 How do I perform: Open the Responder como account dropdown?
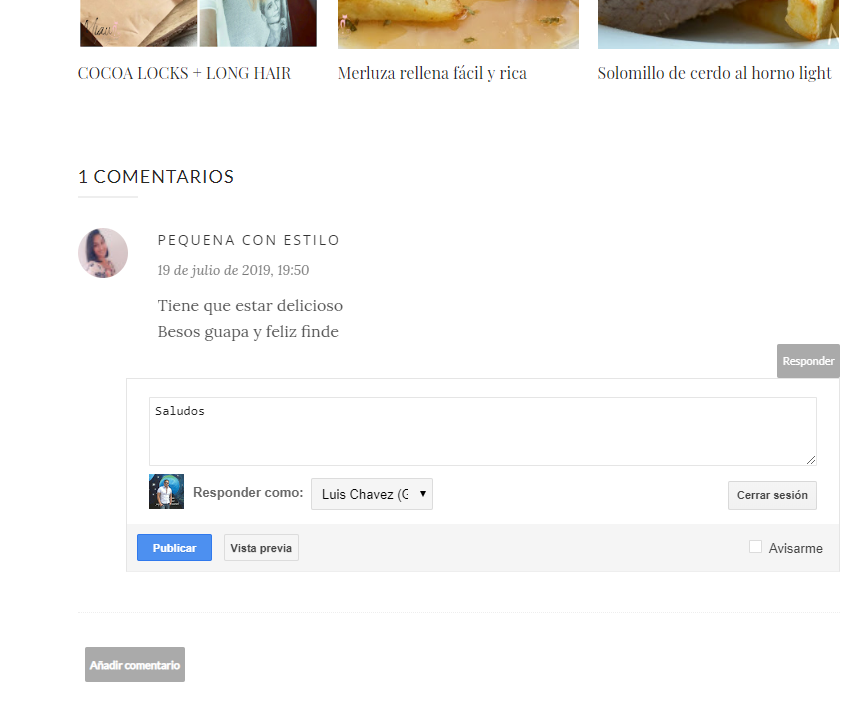(372, 494)
